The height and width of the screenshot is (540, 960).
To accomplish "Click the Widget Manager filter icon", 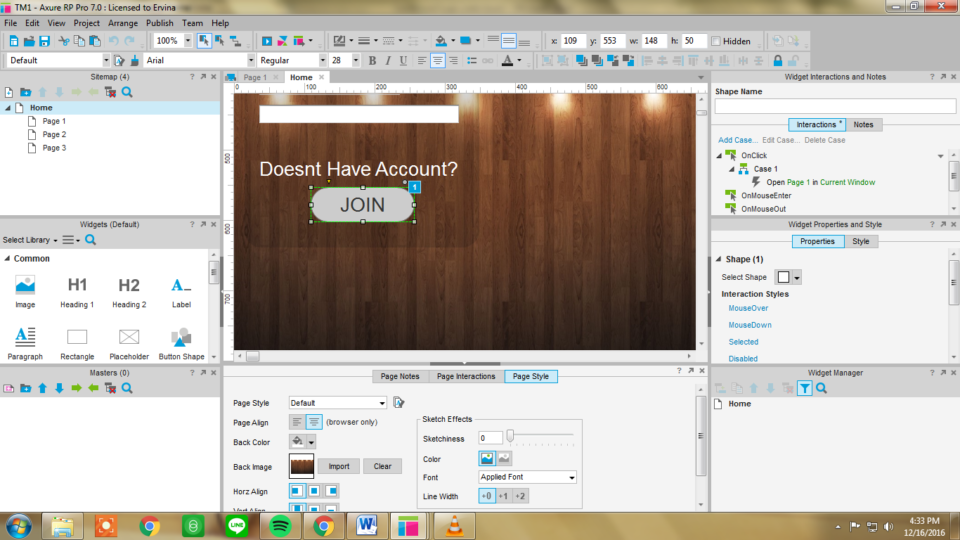I will pos(804,388).
